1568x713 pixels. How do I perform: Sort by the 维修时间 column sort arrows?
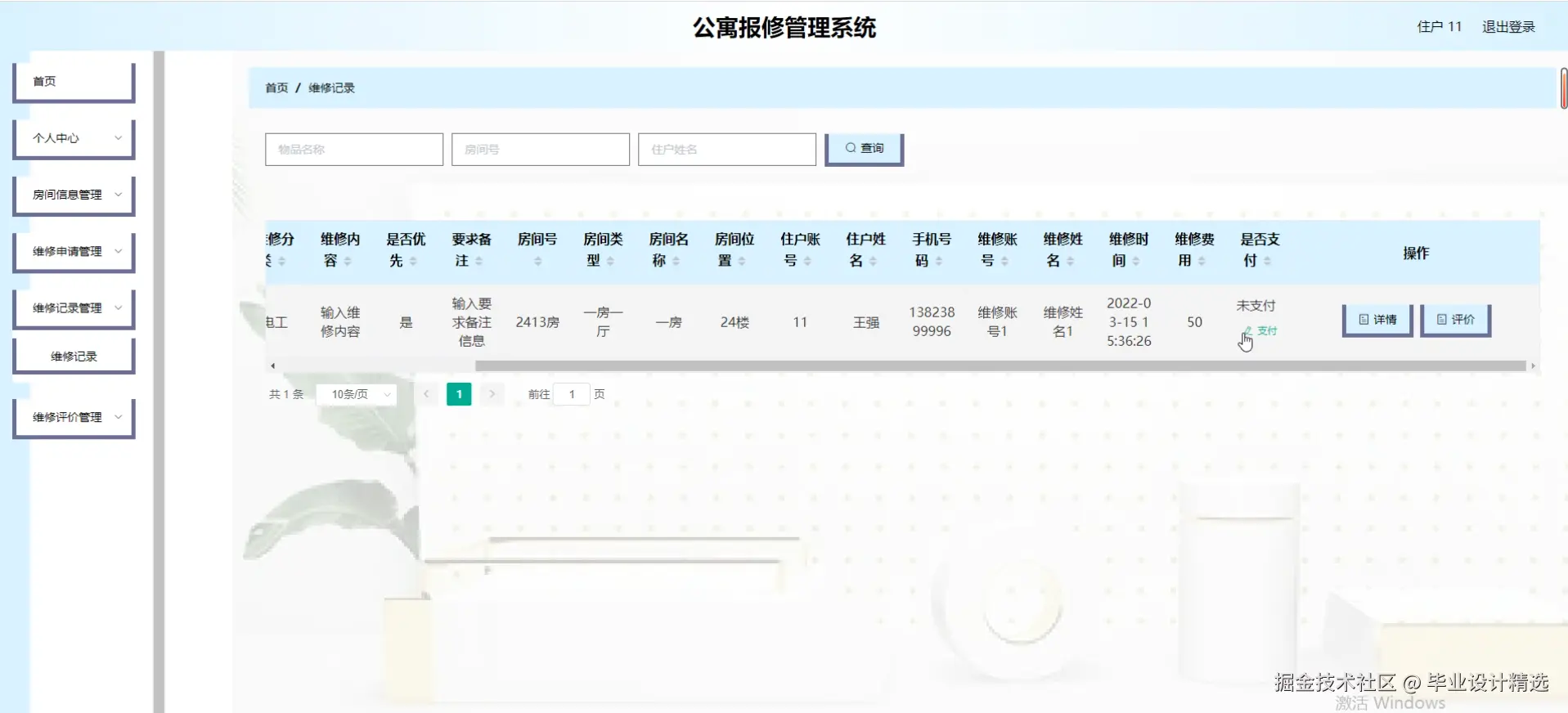point(1135,261)
